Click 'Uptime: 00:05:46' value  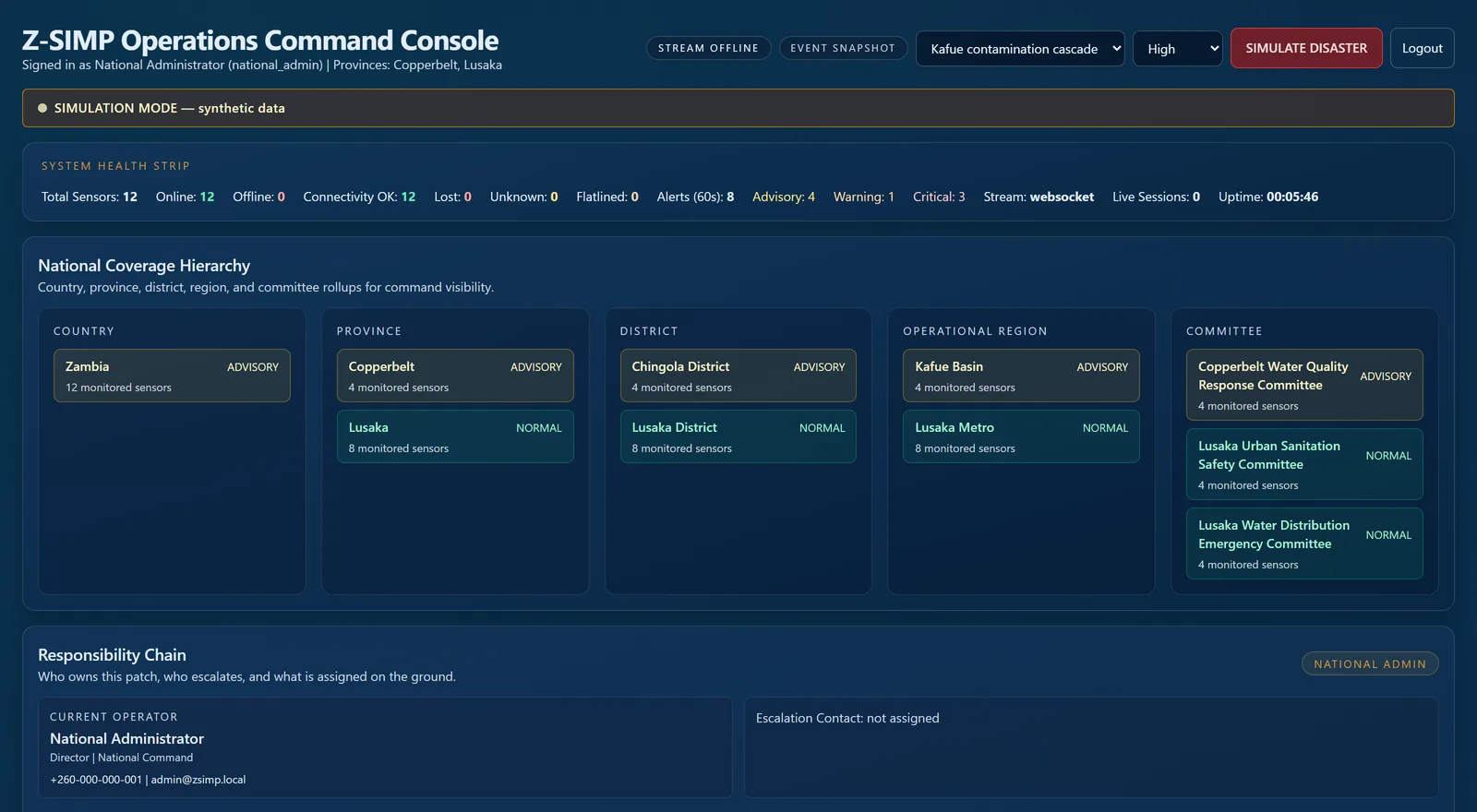point(1268,197)
